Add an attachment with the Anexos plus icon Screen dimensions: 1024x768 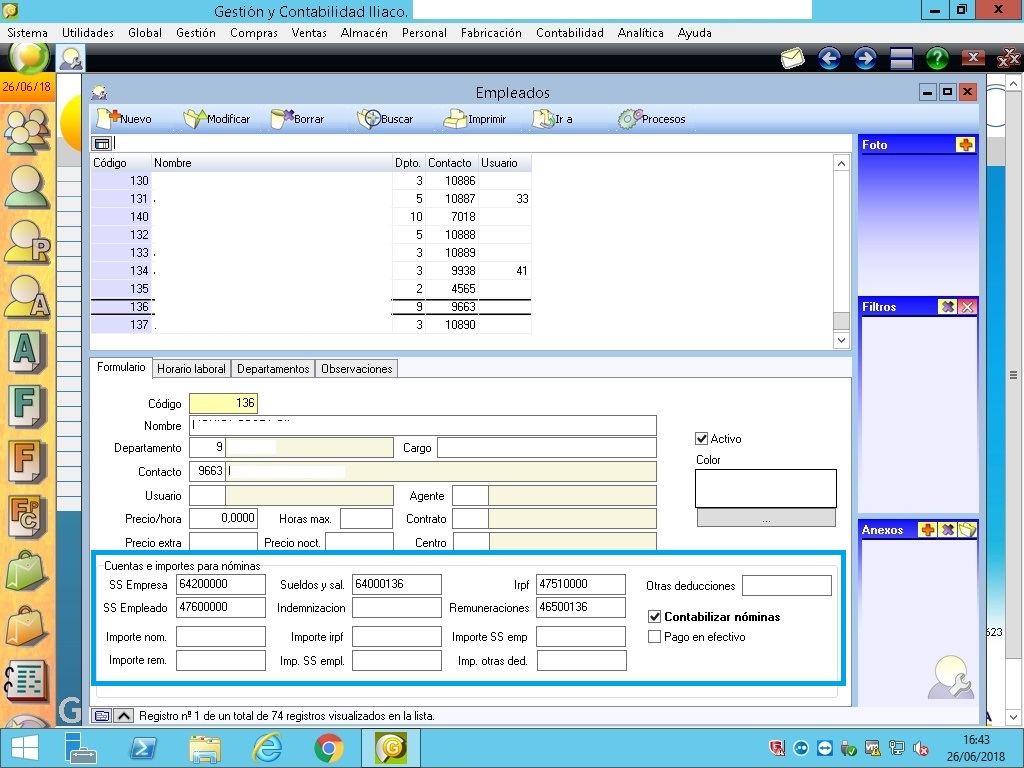927,529
